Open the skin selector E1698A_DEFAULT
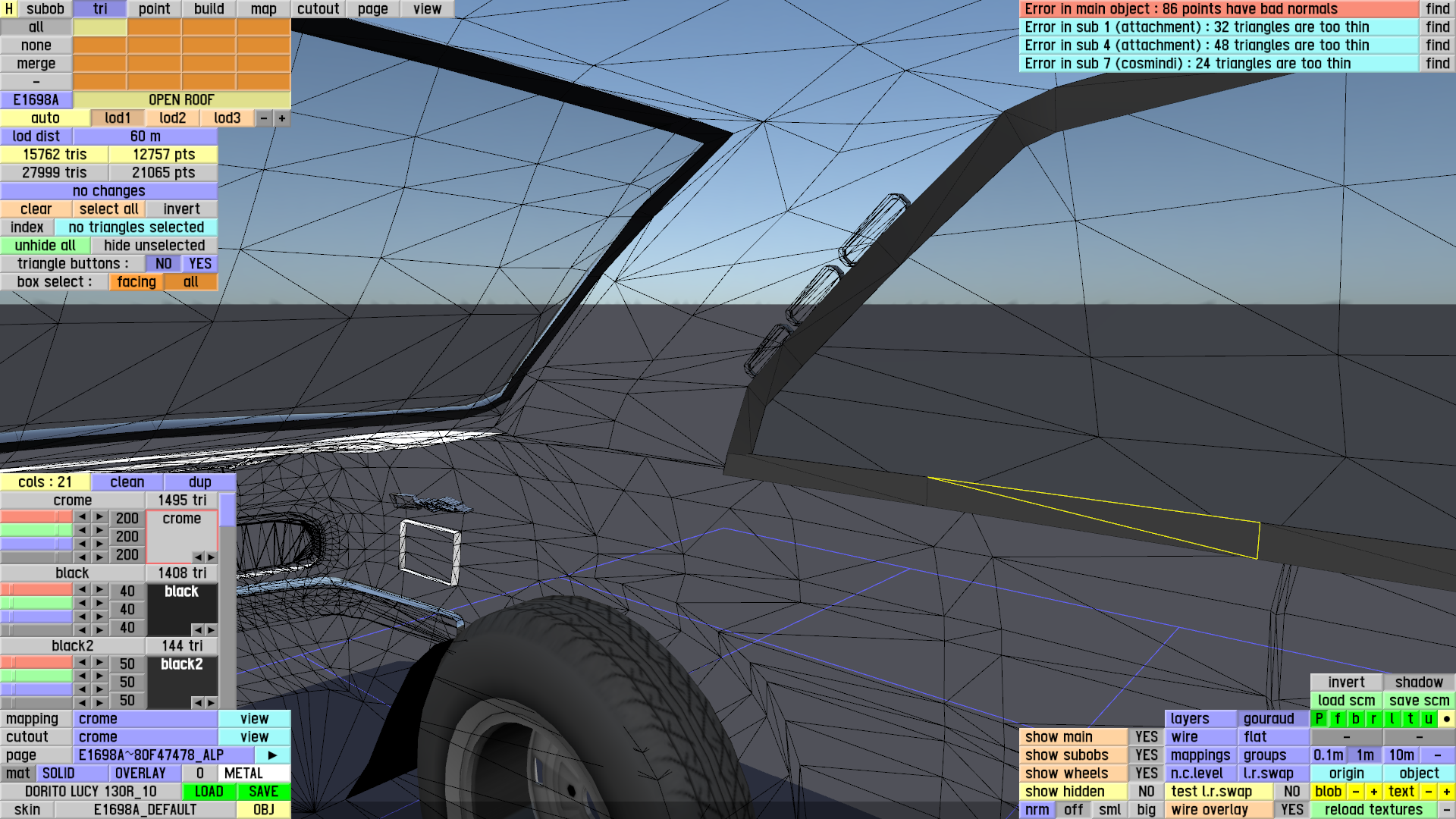This screenshot has width=1456, height=819. click(x=145, y=810)
